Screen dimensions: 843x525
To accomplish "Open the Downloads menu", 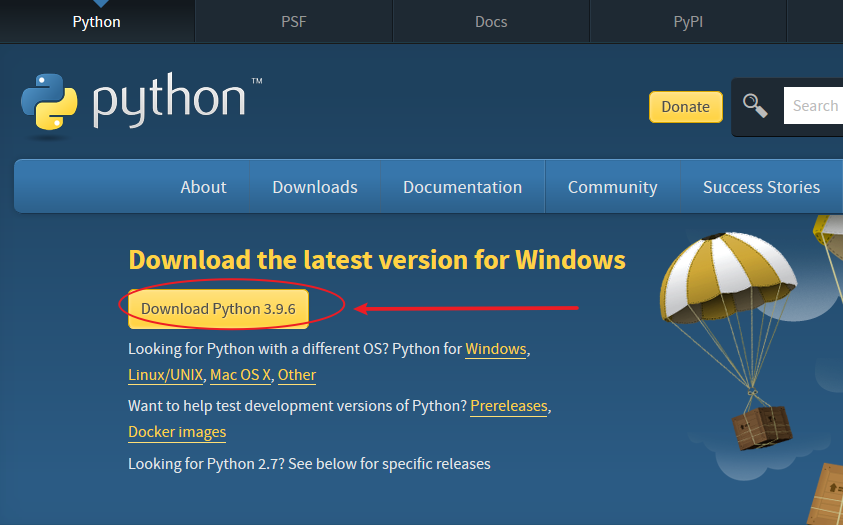I will pos(315,187).
